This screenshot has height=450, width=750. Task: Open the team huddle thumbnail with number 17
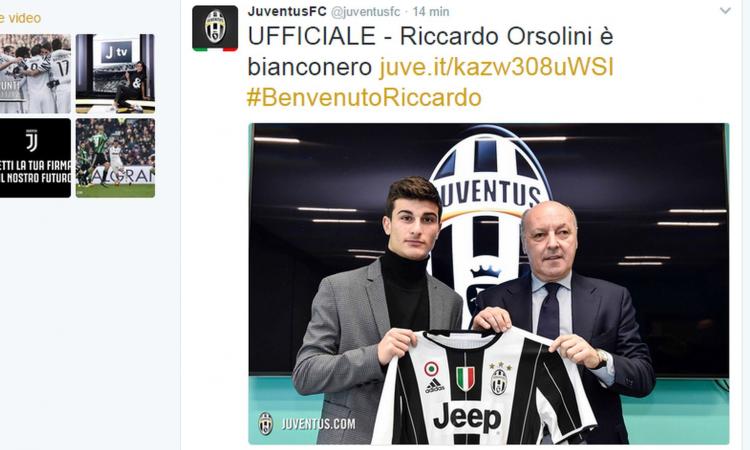coord(35,74)
